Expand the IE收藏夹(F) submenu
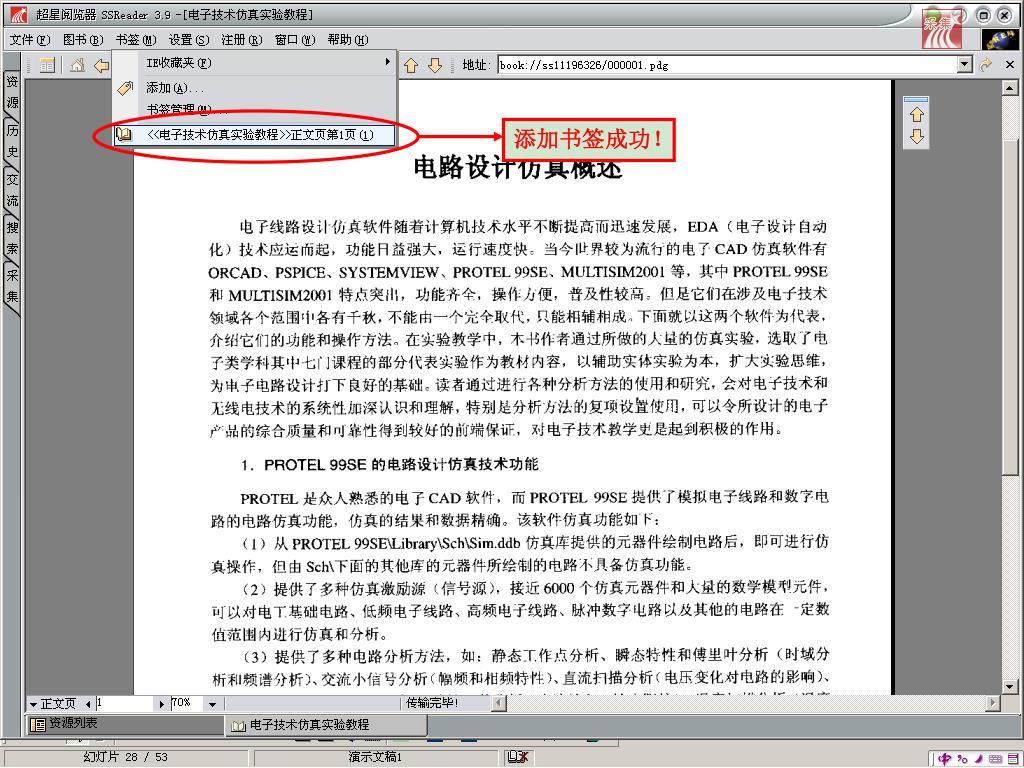Screen dimensions: 1024x768 coord(255,63)
